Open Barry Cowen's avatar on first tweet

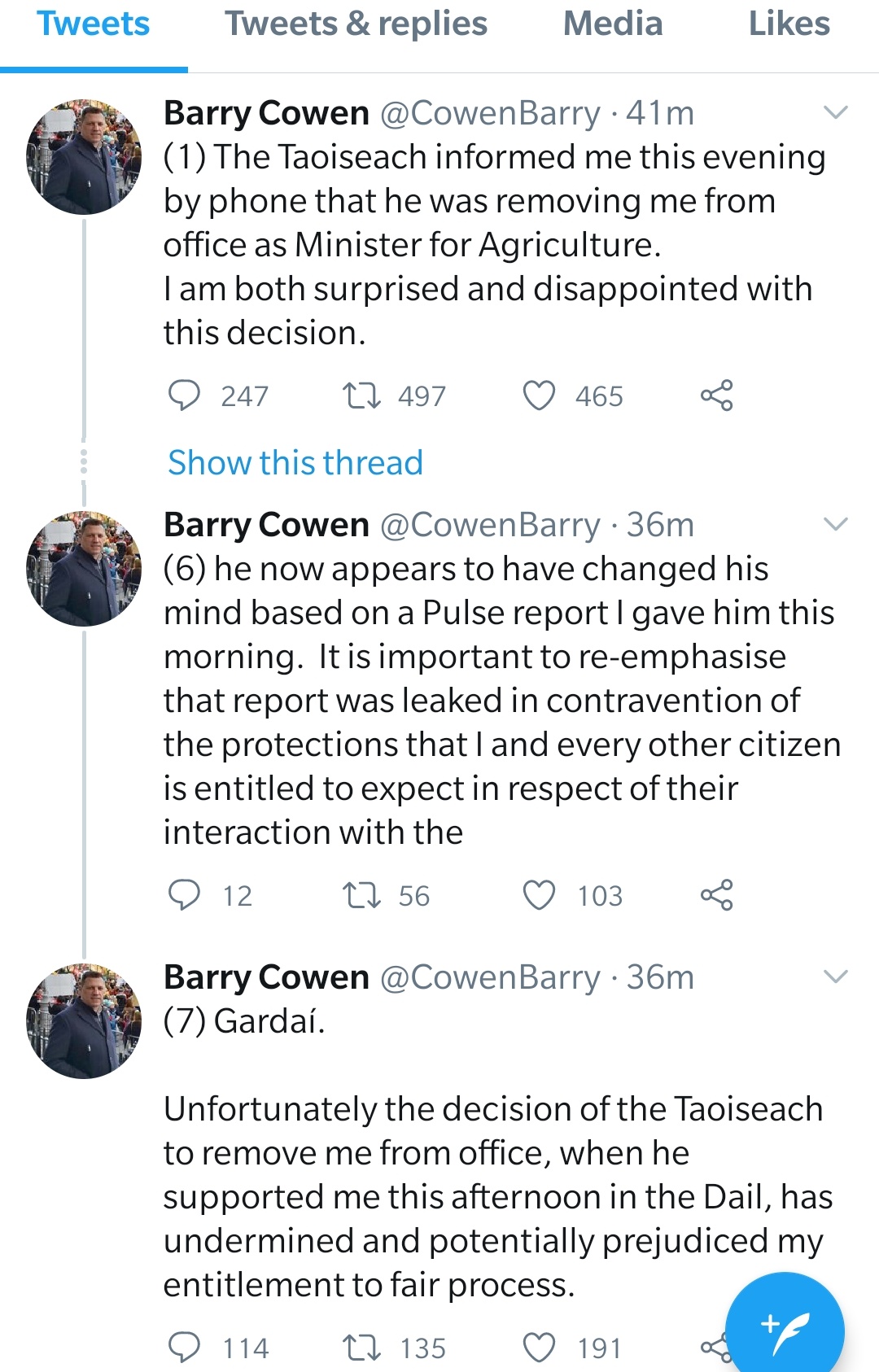84,157
